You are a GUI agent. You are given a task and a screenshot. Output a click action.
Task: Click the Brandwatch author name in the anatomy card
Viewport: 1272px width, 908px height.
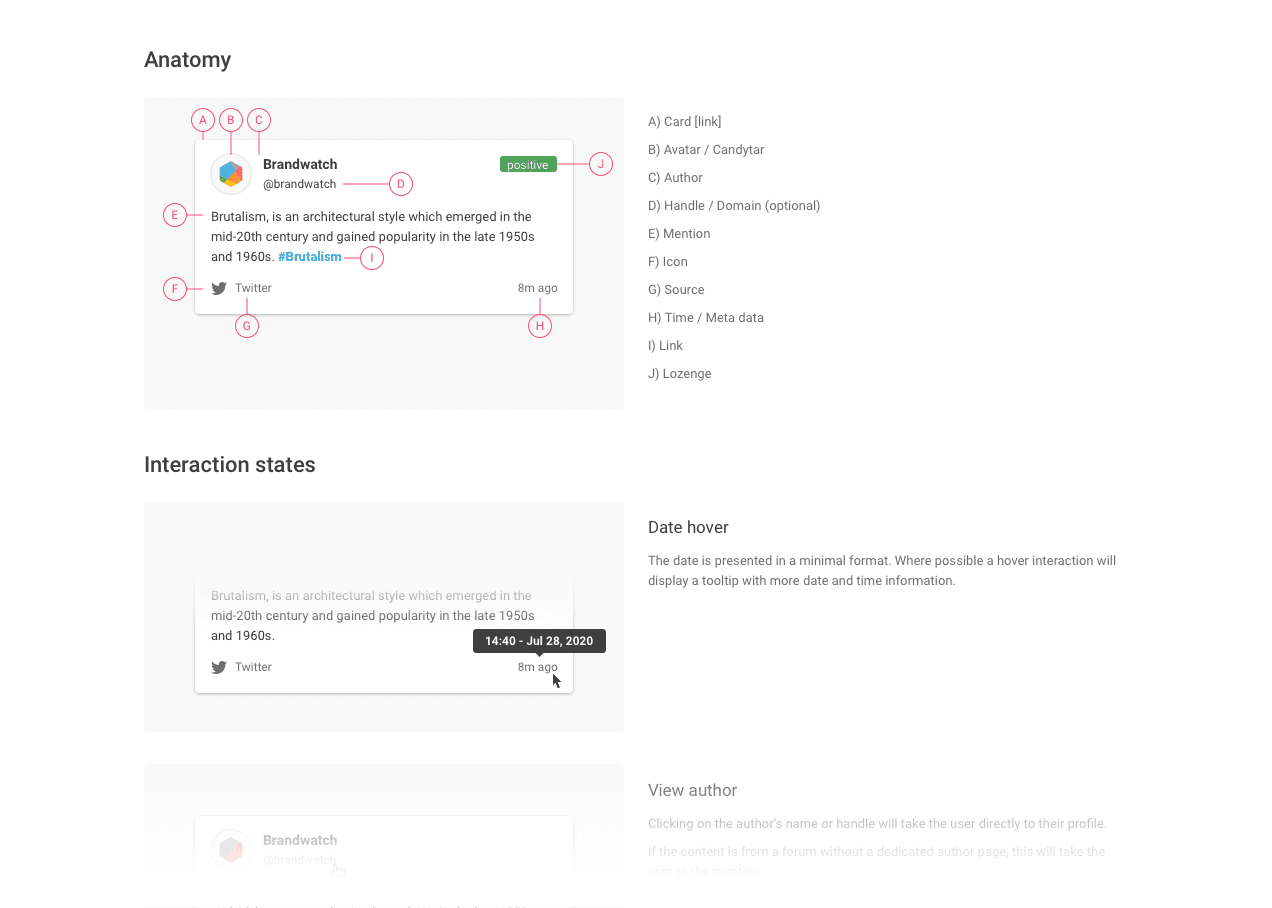click(x=300, y=164)
